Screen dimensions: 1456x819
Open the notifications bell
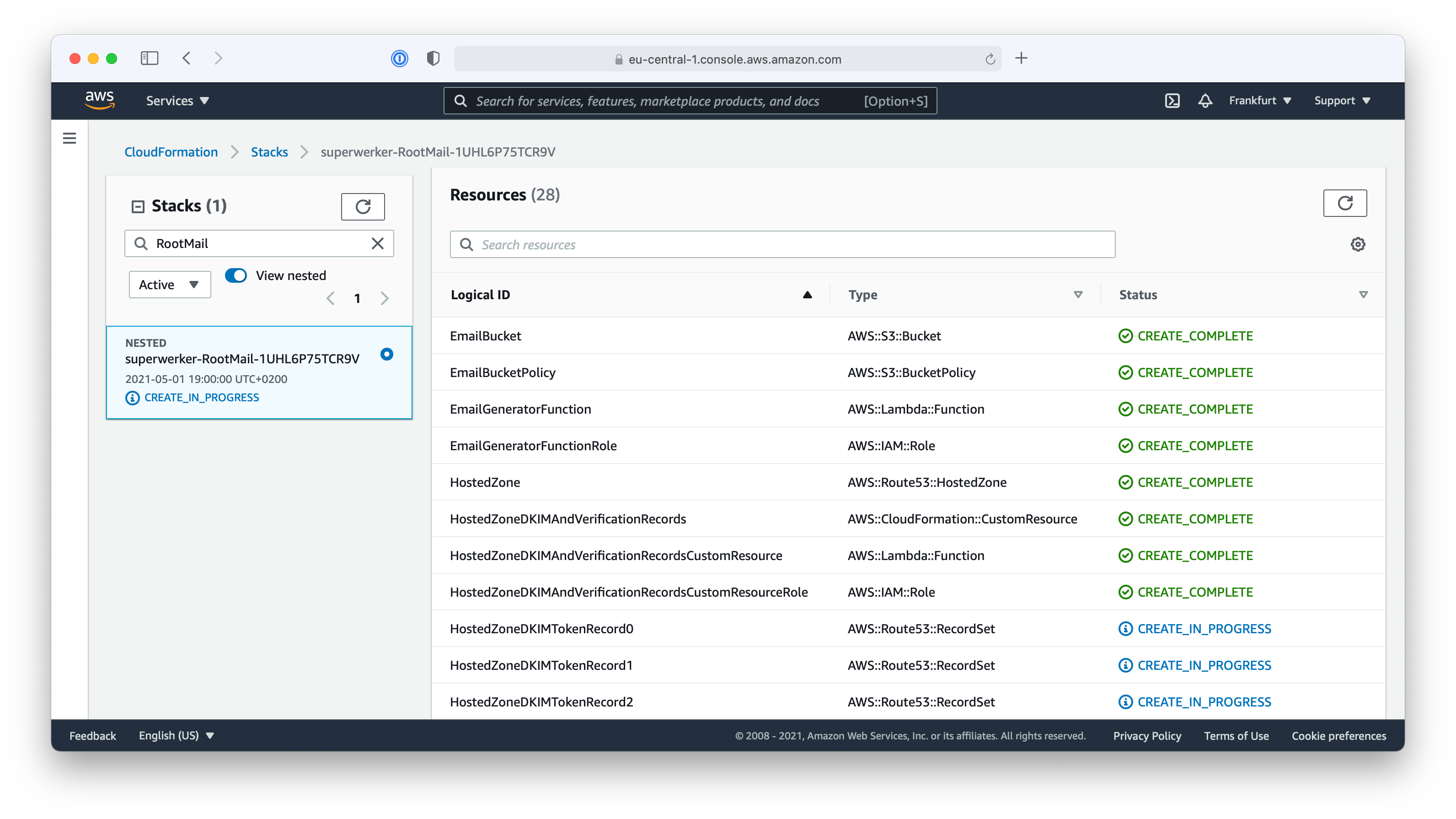point(1204,101)
